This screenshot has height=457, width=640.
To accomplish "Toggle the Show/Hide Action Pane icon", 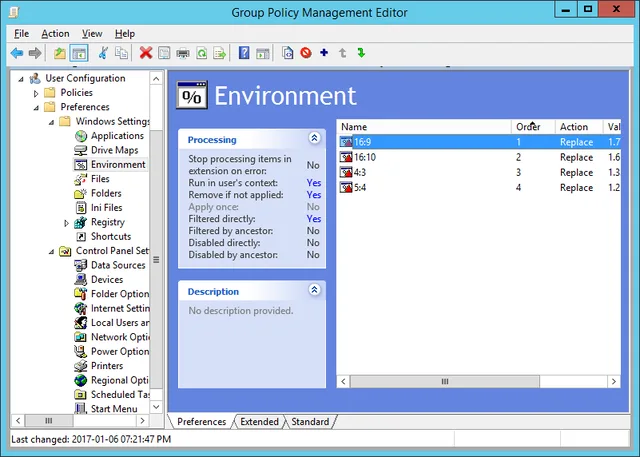I will tap(262, 53).
